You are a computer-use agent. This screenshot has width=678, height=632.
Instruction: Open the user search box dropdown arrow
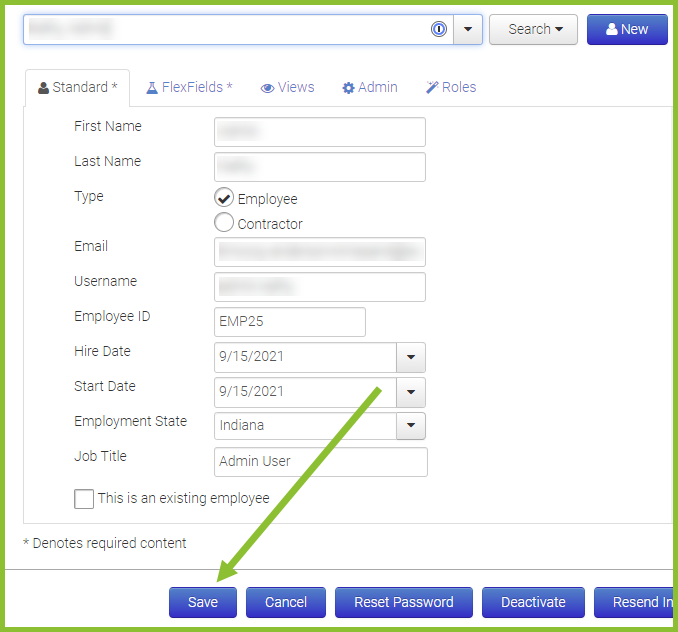pos(467,29)
